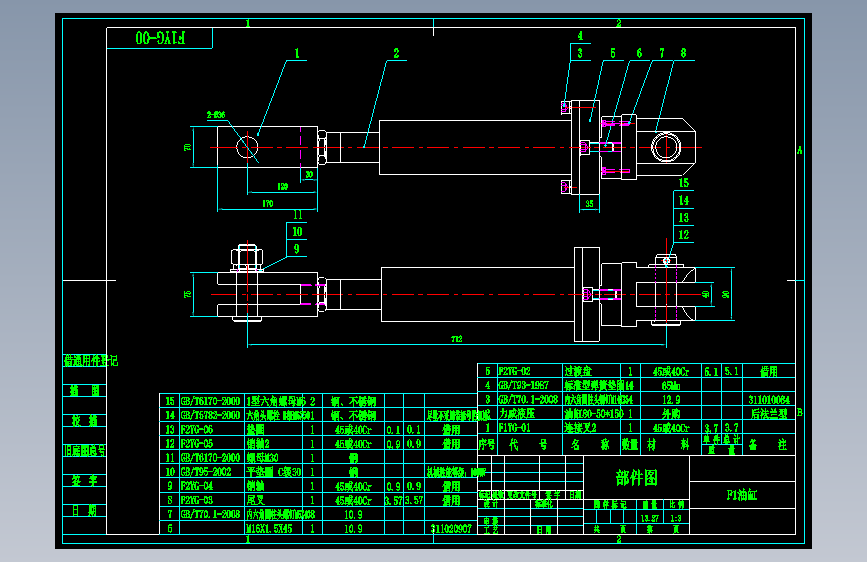Click standard GB/T93-1987 in row 4
Image resolution: width=867 pixels, height=562 pixels.
coord(523,385)
